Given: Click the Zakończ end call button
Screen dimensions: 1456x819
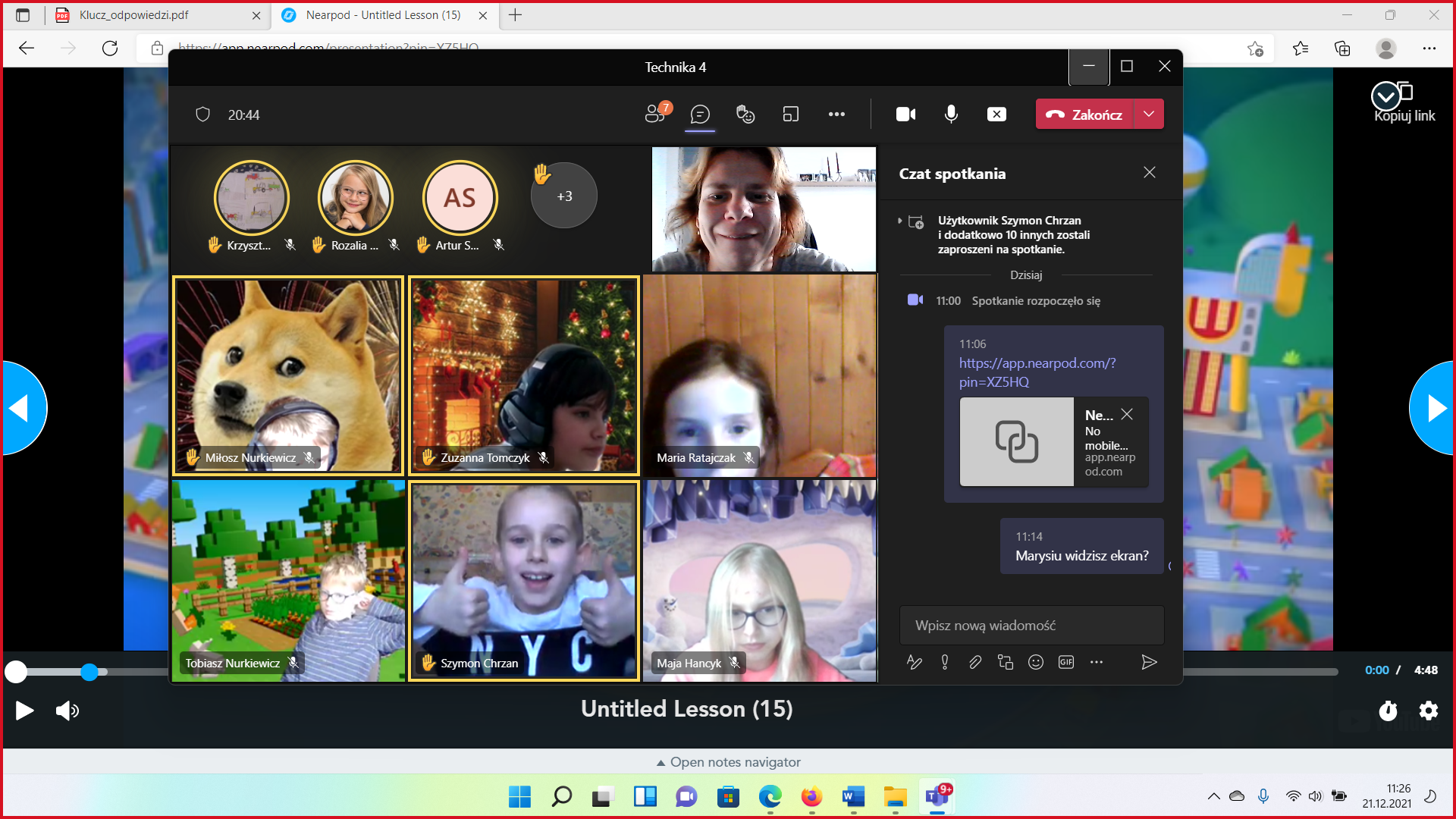Looking at the screenshot, I should 1084,115.
